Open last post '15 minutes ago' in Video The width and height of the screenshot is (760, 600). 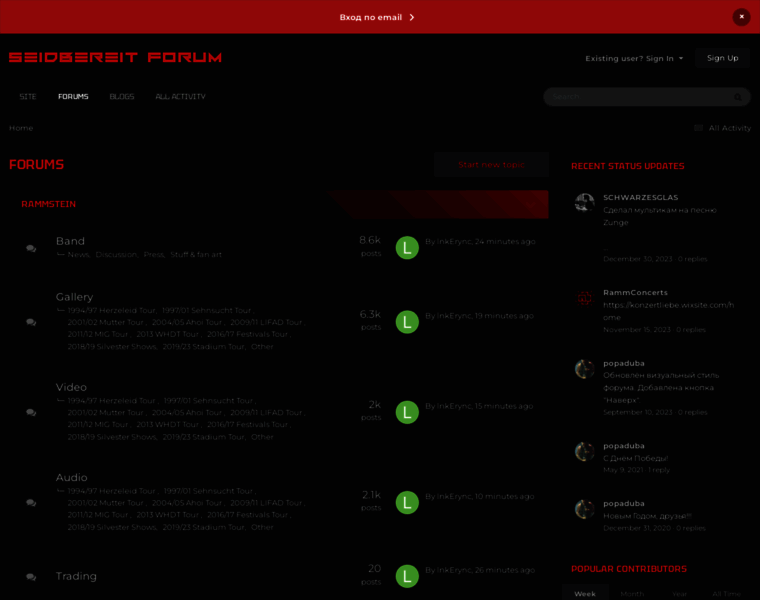(x=504, y=406)
